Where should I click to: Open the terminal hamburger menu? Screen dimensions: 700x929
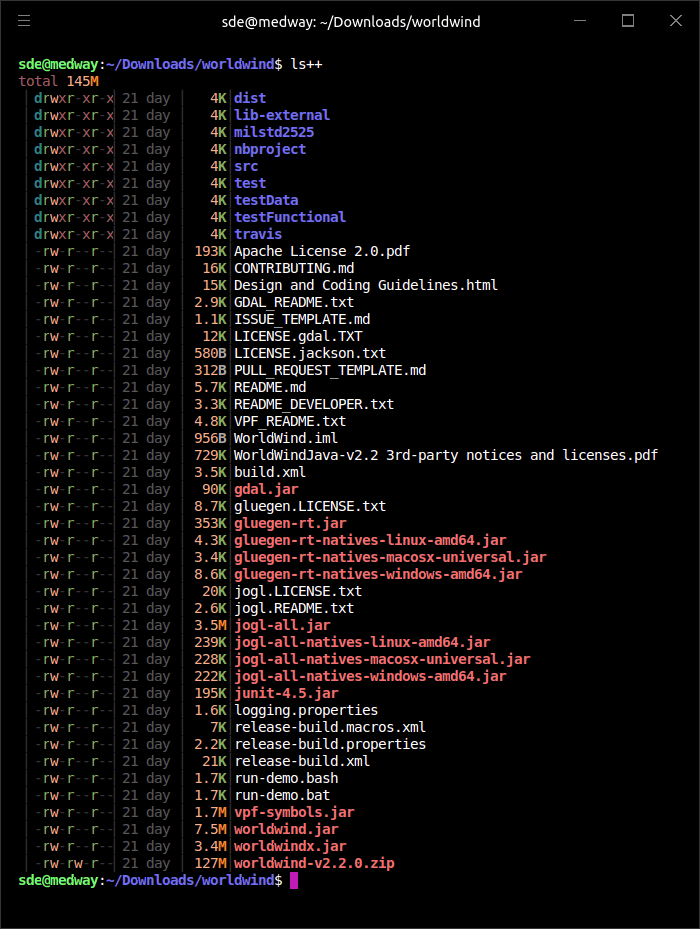[x=24, y=21]
